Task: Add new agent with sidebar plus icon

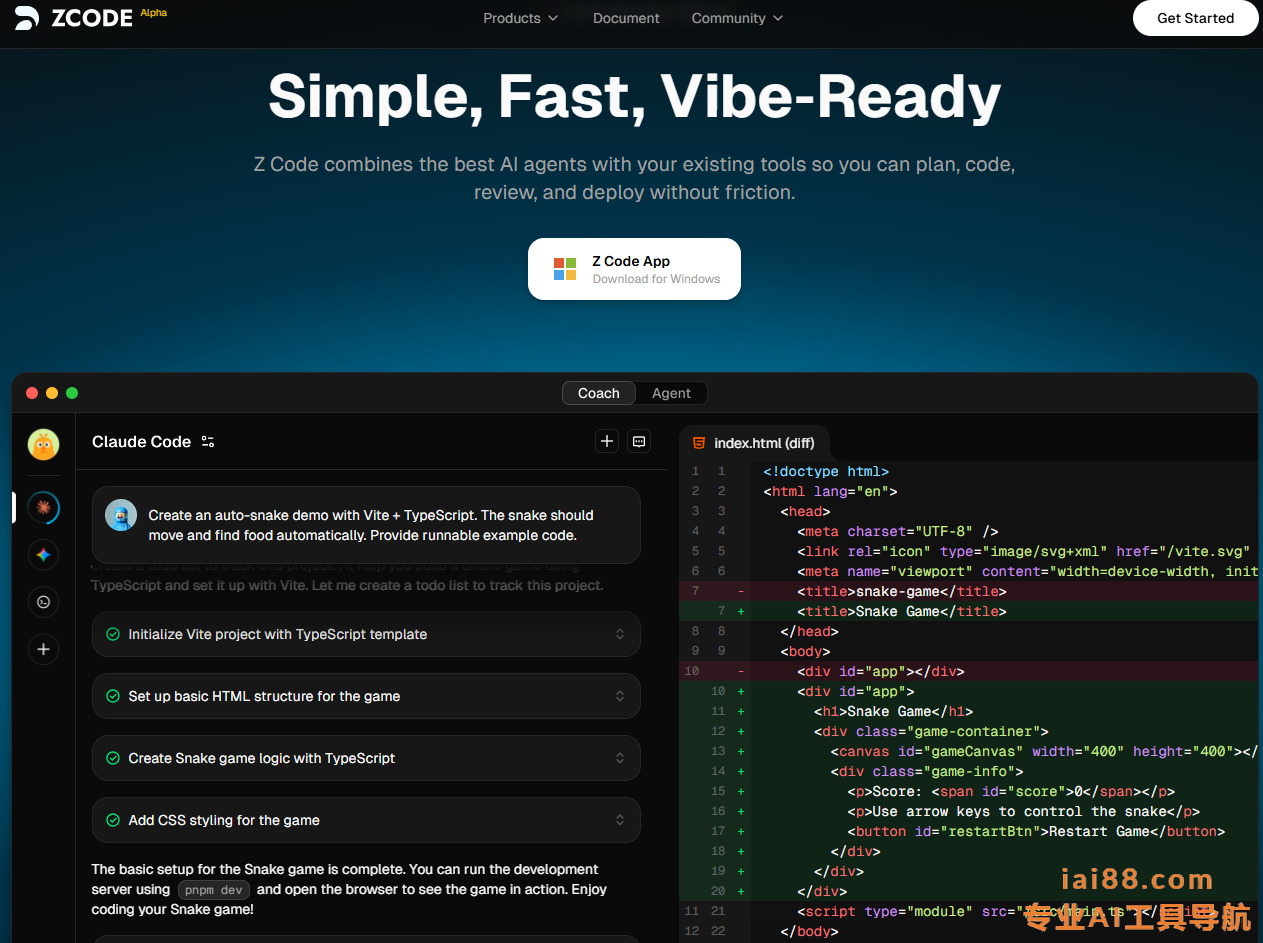Action: (43, 650)
